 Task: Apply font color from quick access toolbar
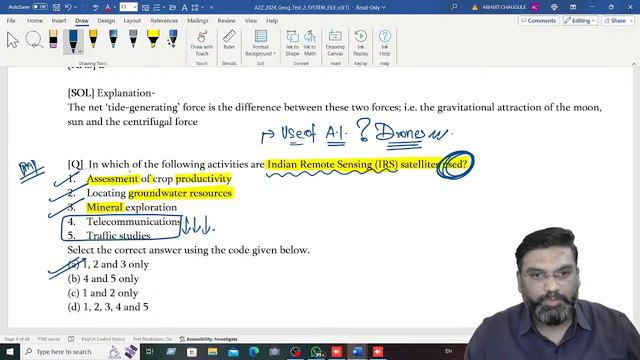pyautogui.click(x=108, y=7)
